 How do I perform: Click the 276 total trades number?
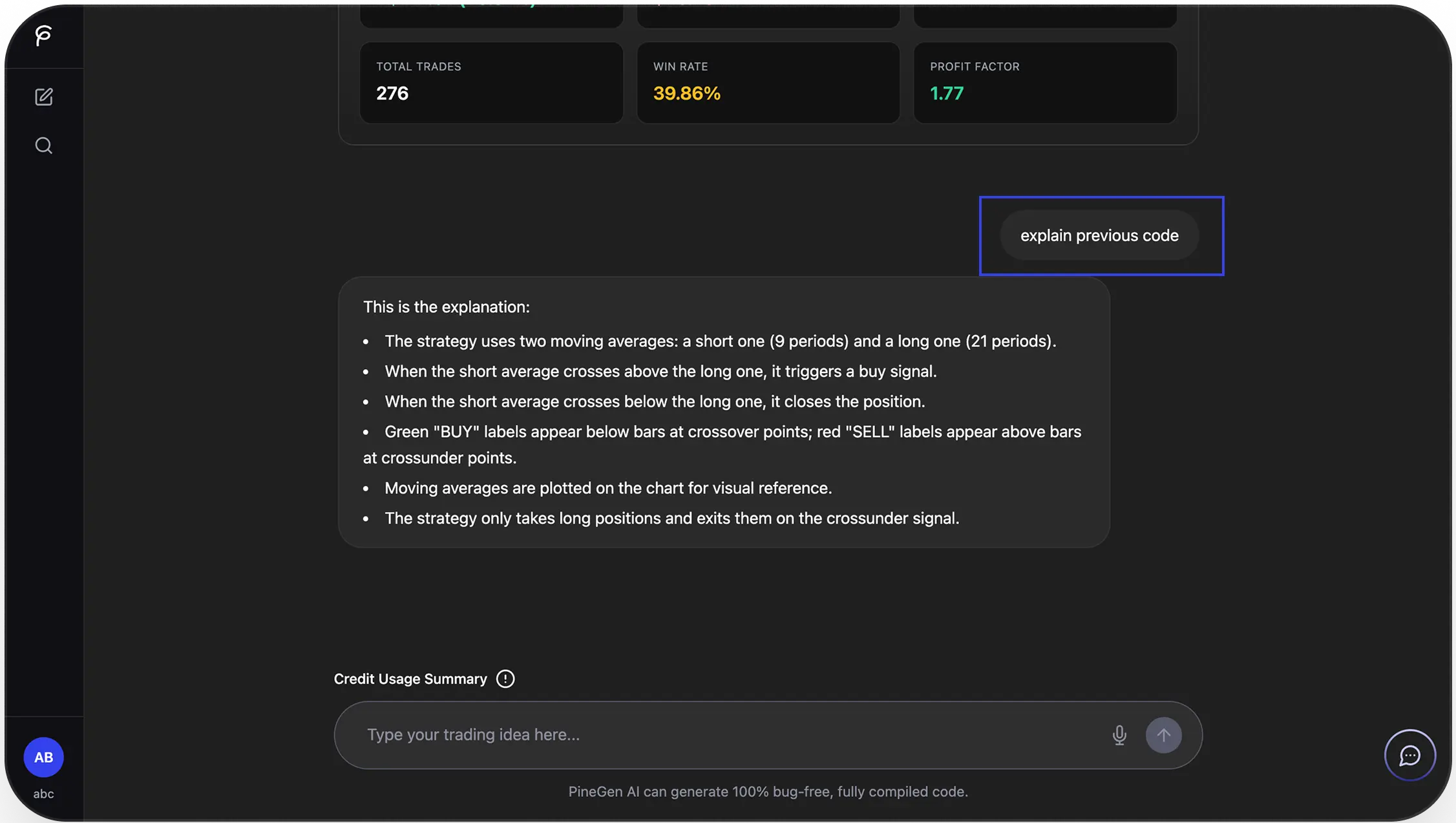pos(392,94)
